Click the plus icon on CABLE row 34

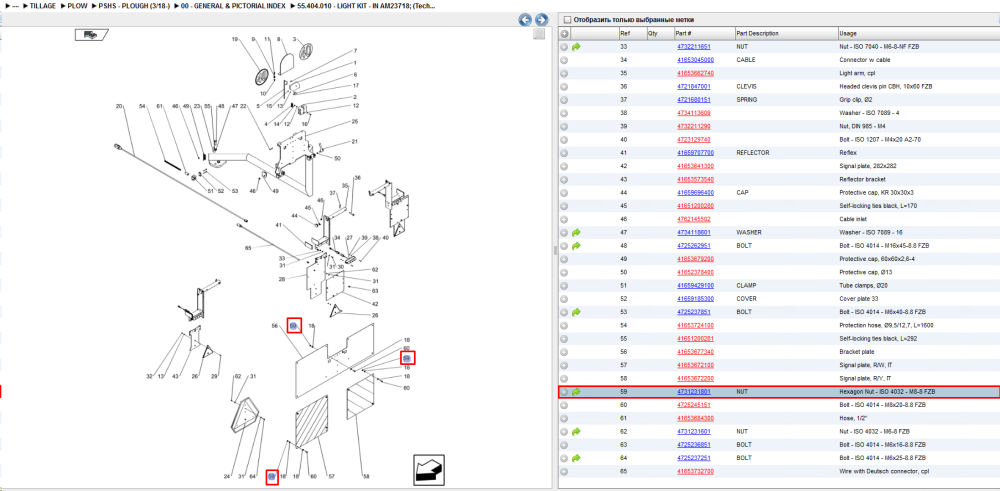tap(564, 60)
